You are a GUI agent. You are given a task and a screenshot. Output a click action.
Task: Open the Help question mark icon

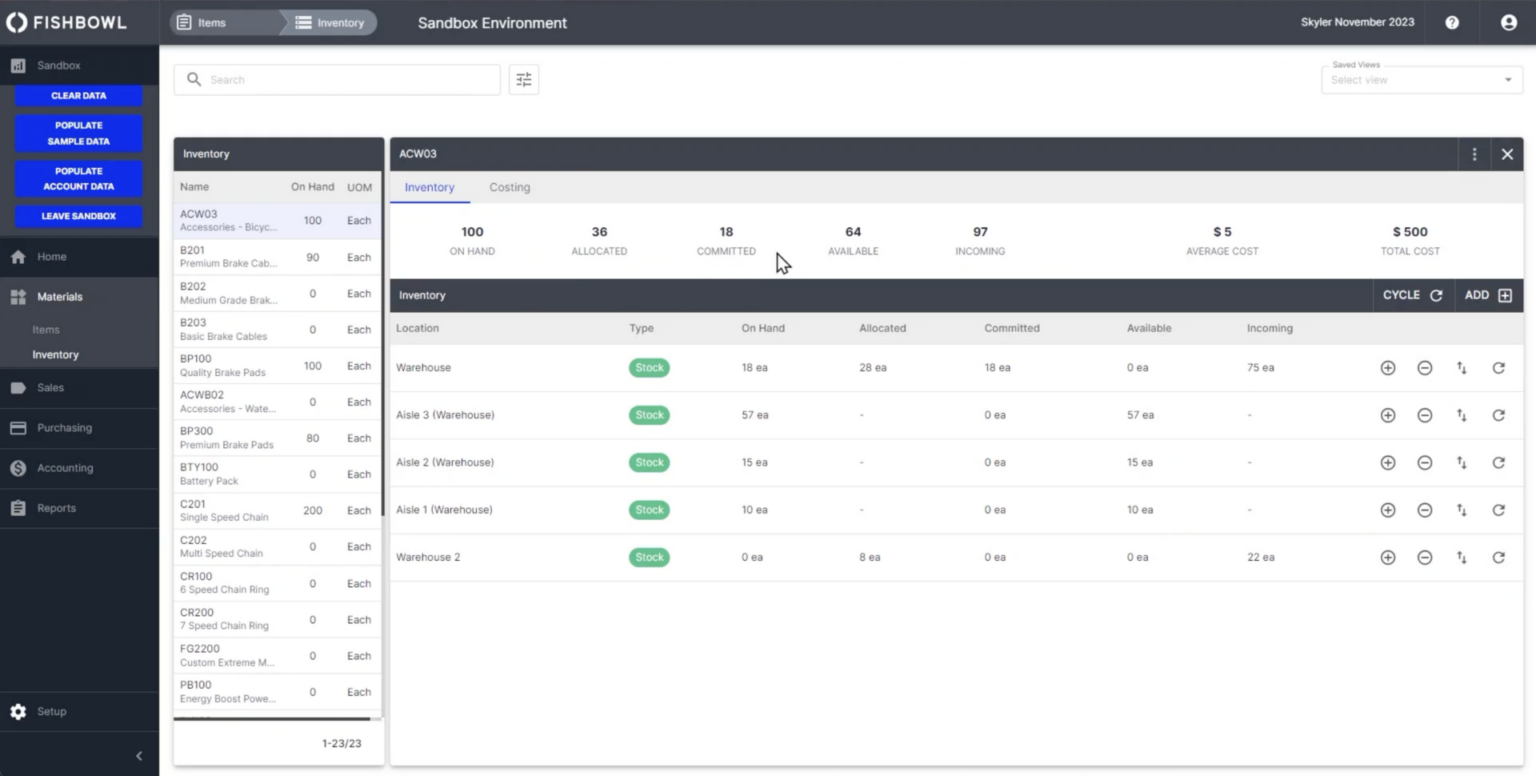coord(1451,21)
